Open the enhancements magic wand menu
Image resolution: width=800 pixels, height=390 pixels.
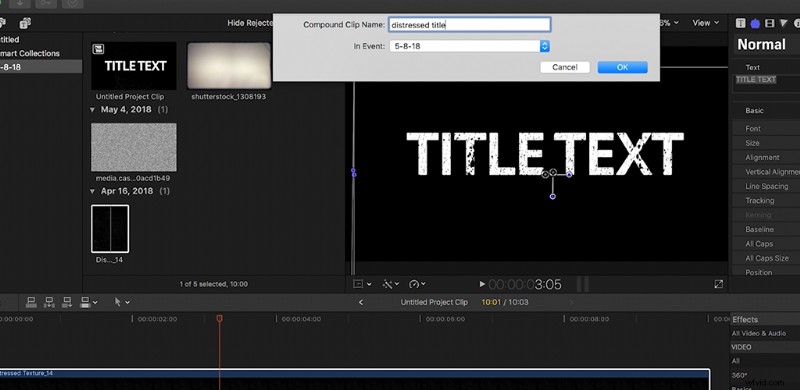pos(391,284)
